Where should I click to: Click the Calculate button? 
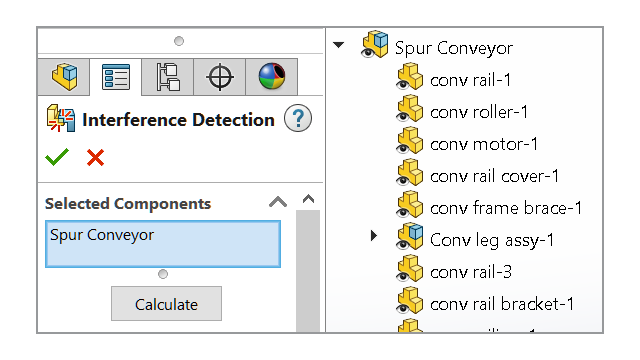point(167,304)
